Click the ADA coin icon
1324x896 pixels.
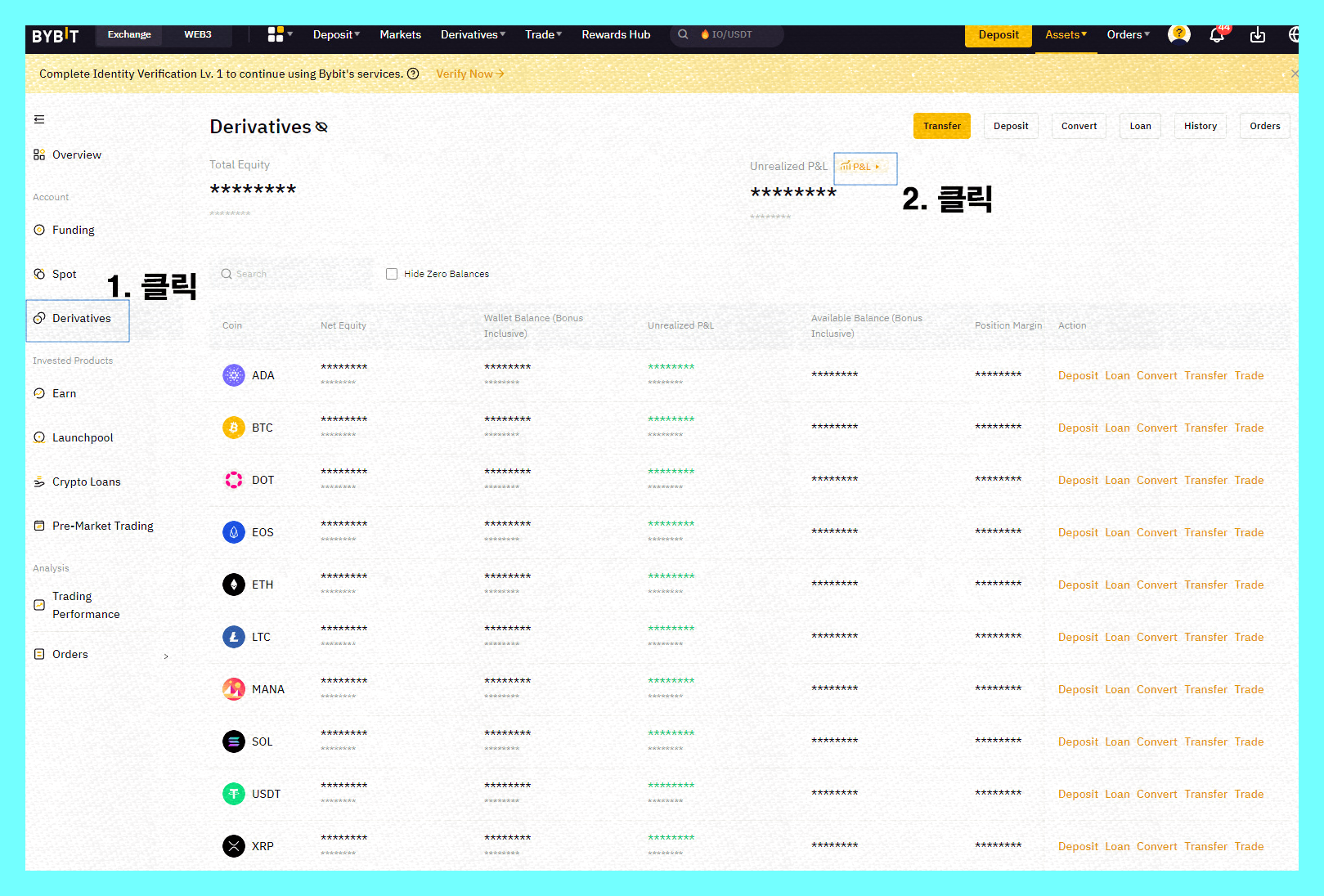(x=234, y=375)
